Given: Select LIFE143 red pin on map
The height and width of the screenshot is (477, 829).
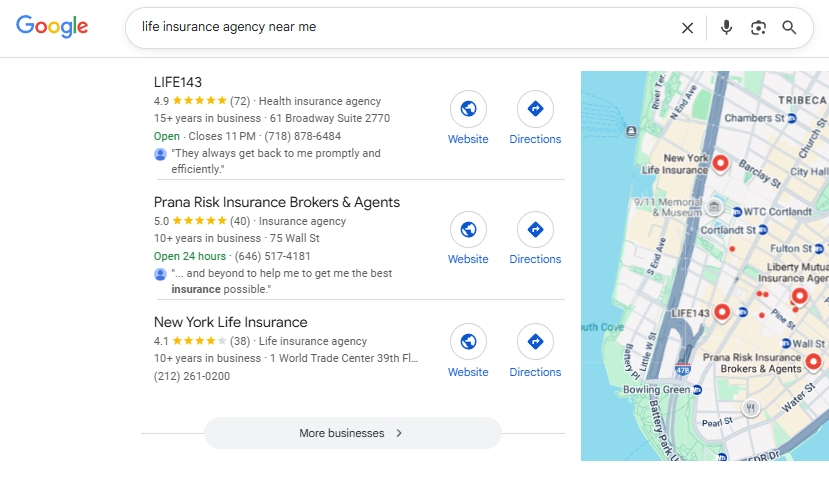Looking at the screenshot, I should pyautogui.click(x=721, y=312).
